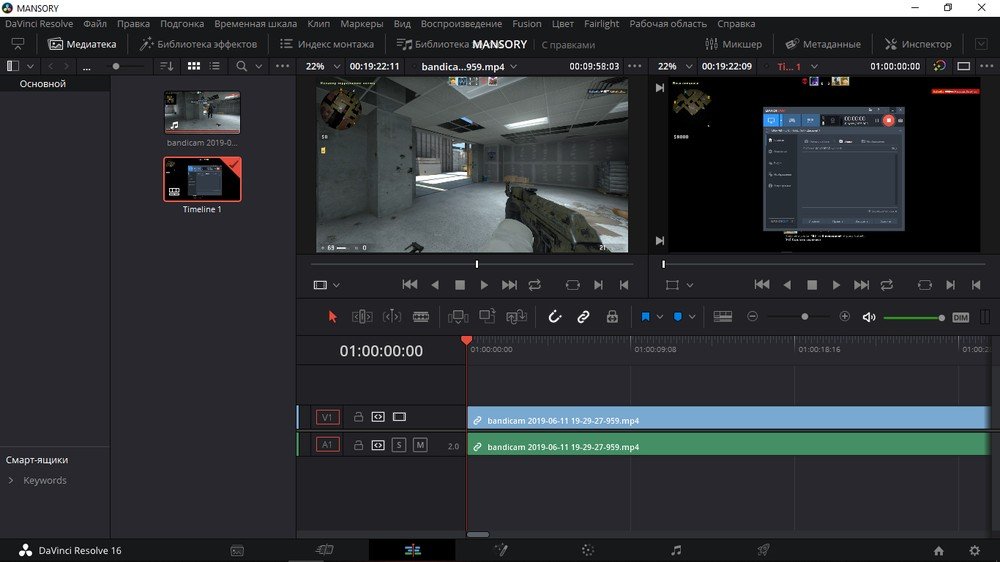Switch media pool to list view
The width and height of the screenshot is (1000, 562).
[215, 66]
